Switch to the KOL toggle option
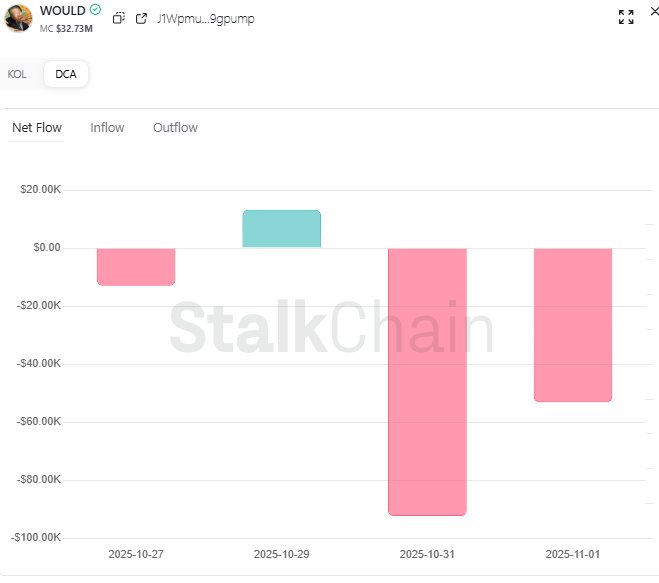This screenshot has width=659, height=583. [17, 74]
